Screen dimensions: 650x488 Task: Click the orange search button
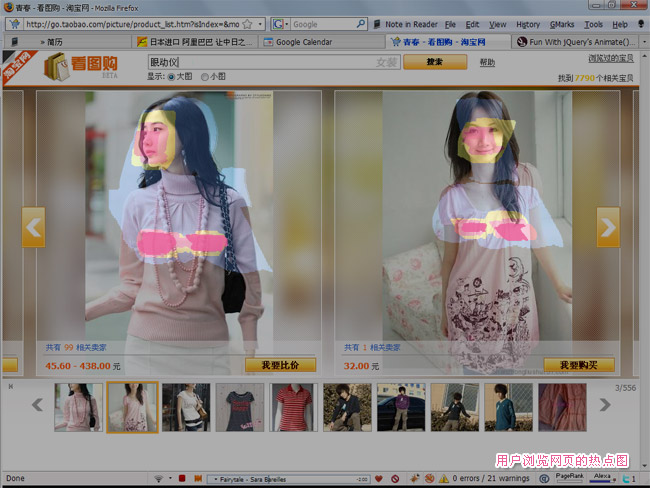435,62
